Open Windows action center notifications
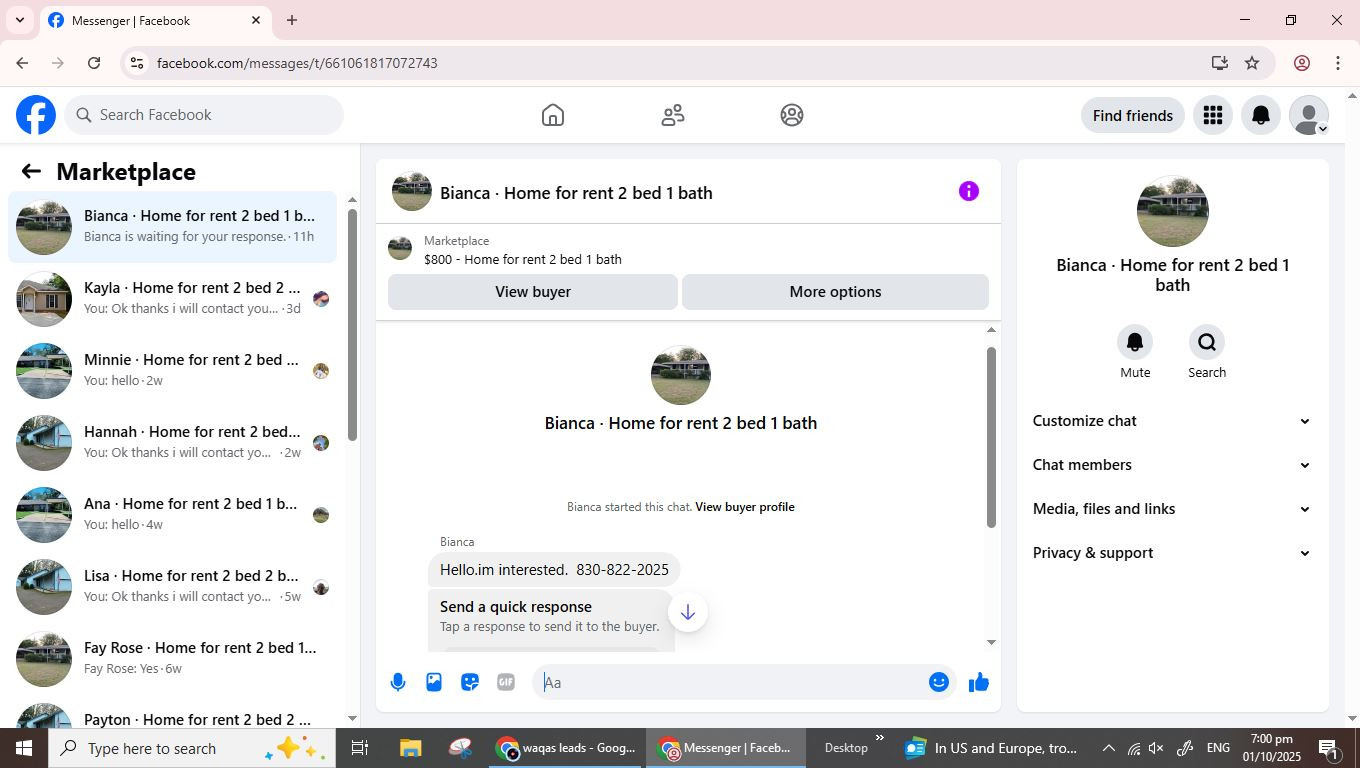This screenshot has width=1360, height=768. coord(1329,748)
